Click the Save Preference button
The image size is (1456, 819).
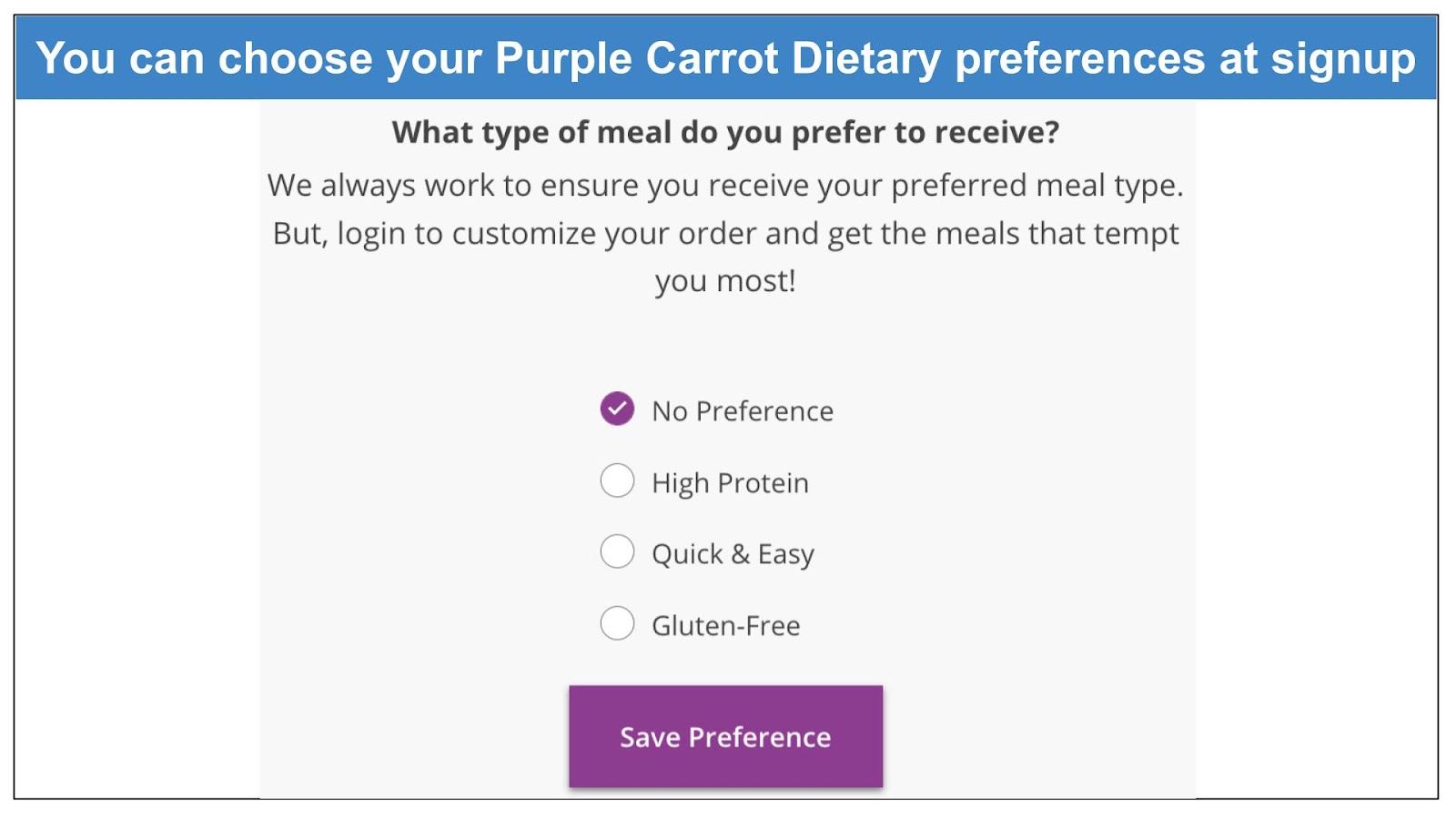click(725, 736)
